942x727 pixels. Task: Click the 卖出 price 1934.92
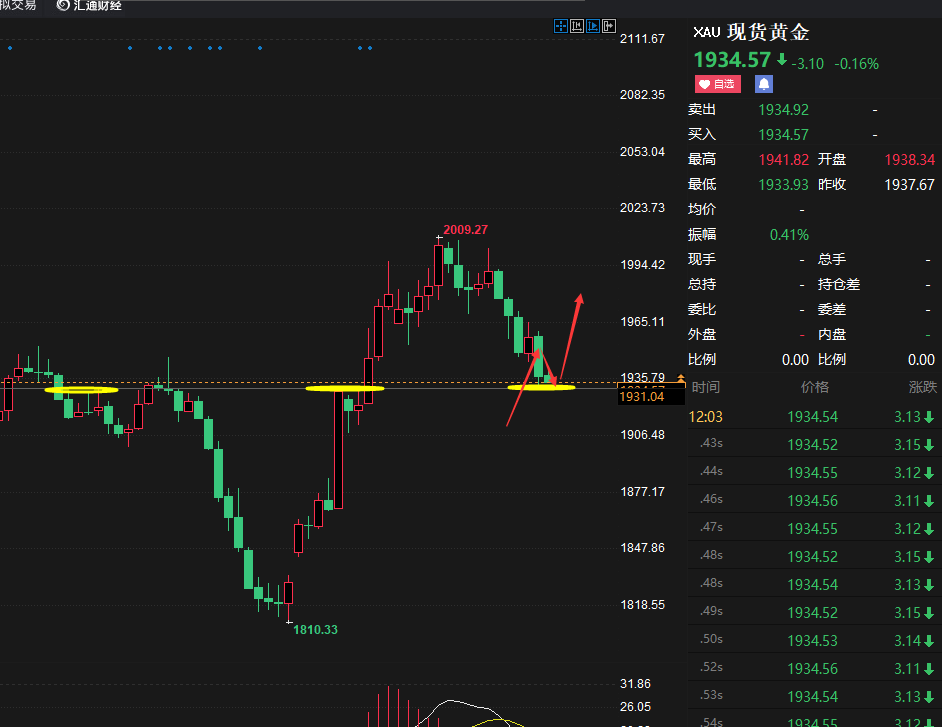coord(783,110)
